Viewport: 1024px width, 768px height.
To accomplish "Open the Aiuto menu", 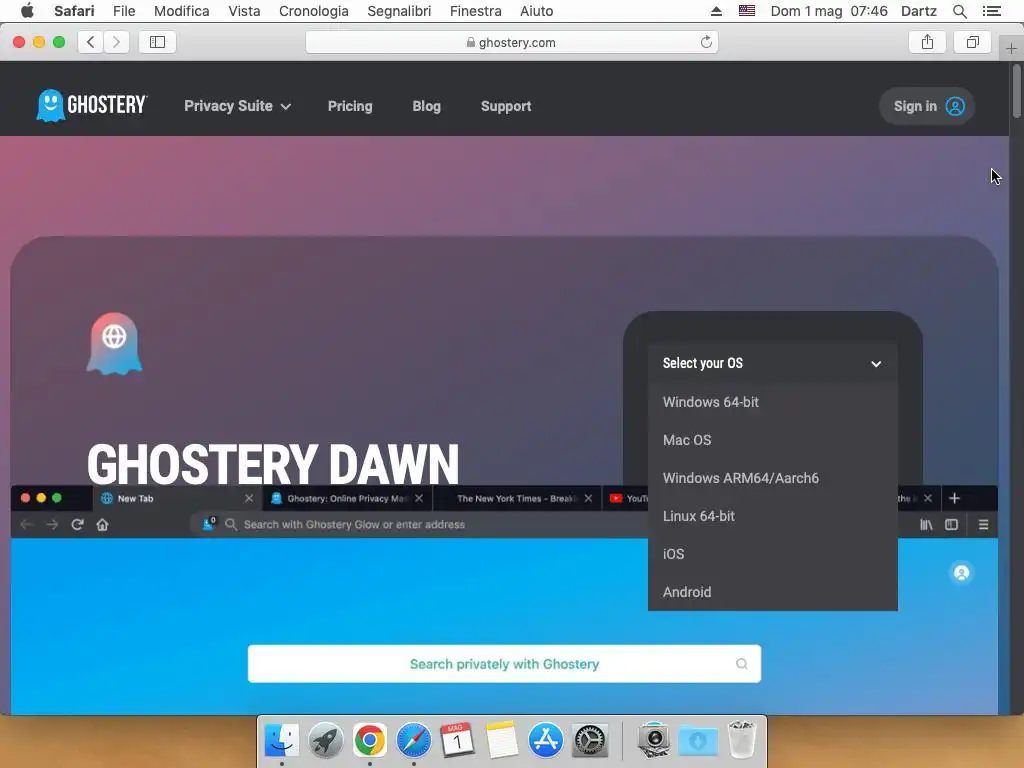I will point(536,11).
